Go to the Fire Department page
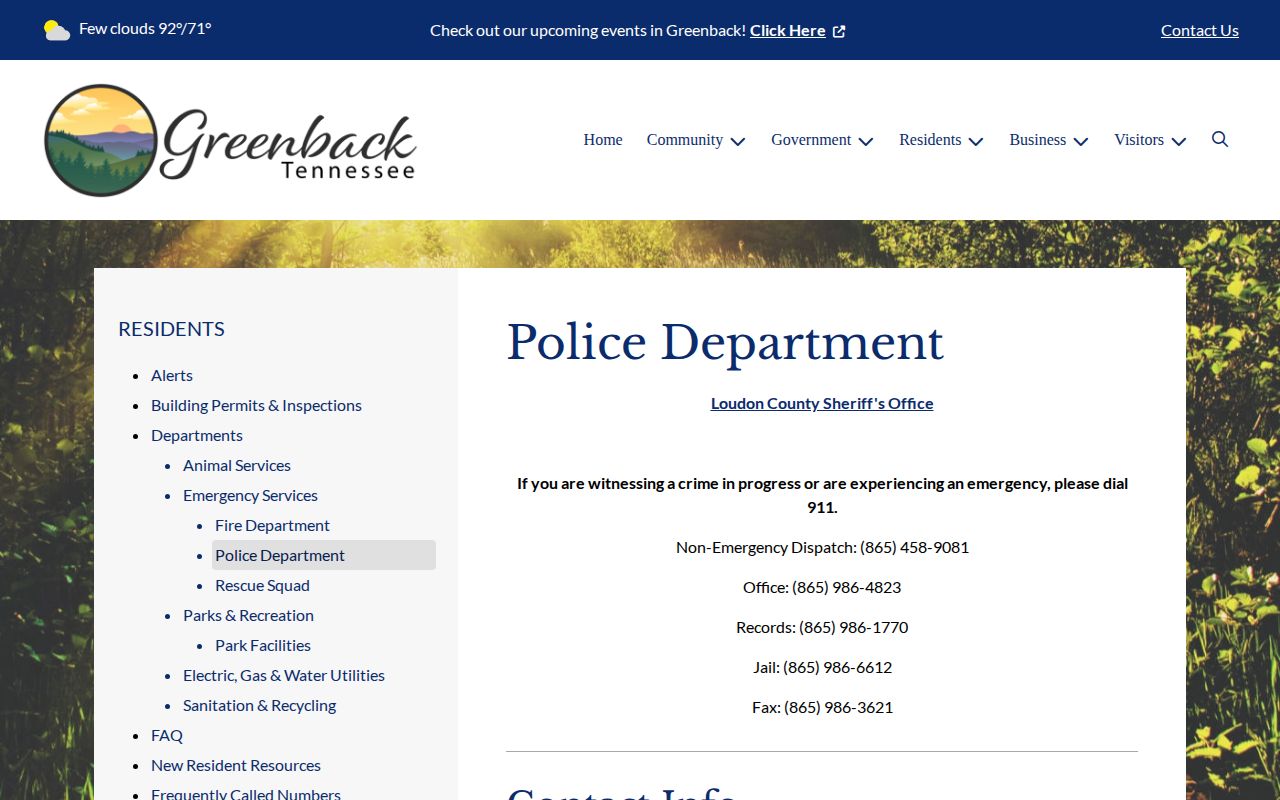Viewport: 1280px width, 800px height. (272, 525)
